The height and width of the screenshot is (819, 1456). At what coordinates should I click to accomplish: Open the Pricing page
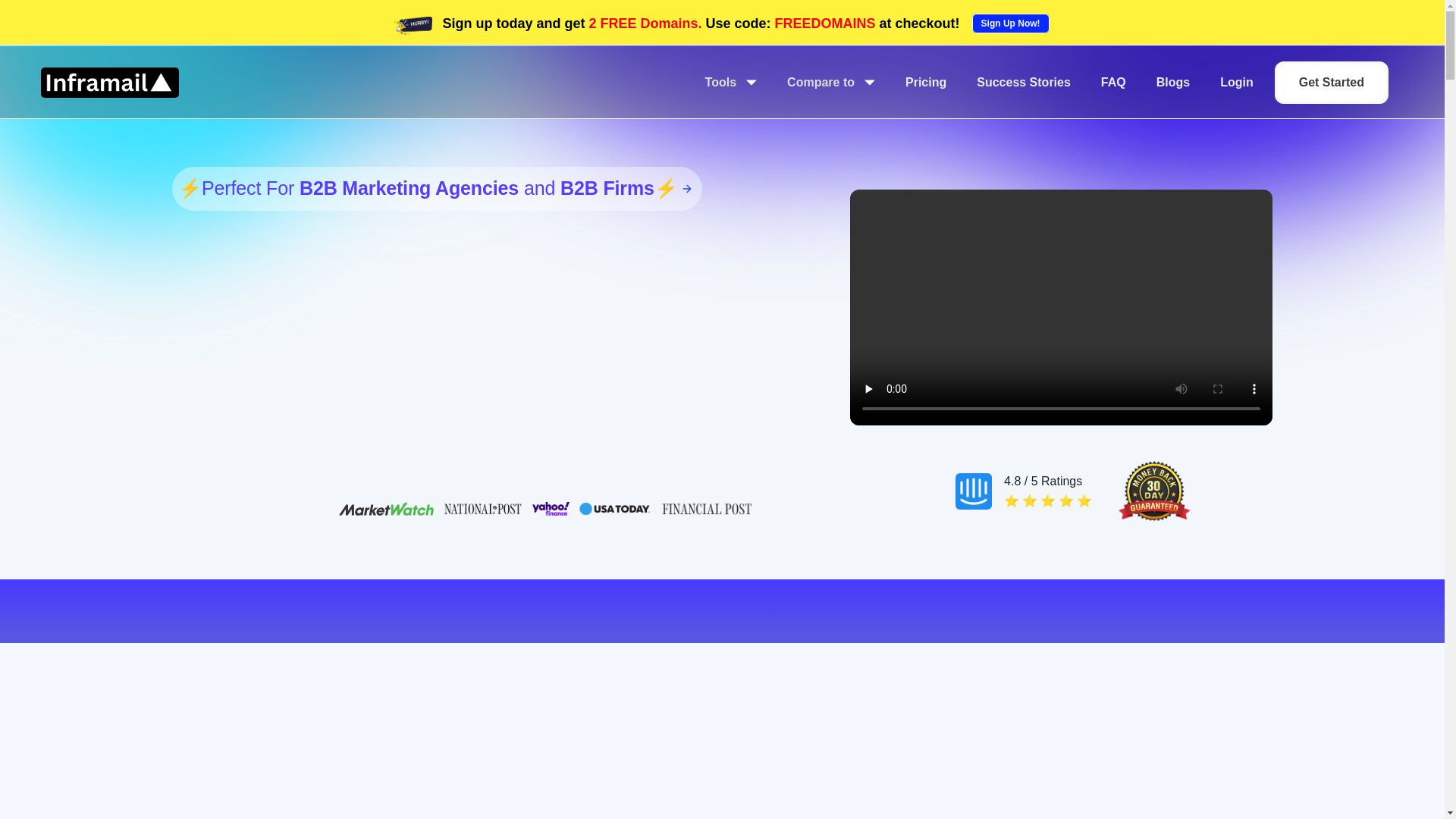coord(926,83)
